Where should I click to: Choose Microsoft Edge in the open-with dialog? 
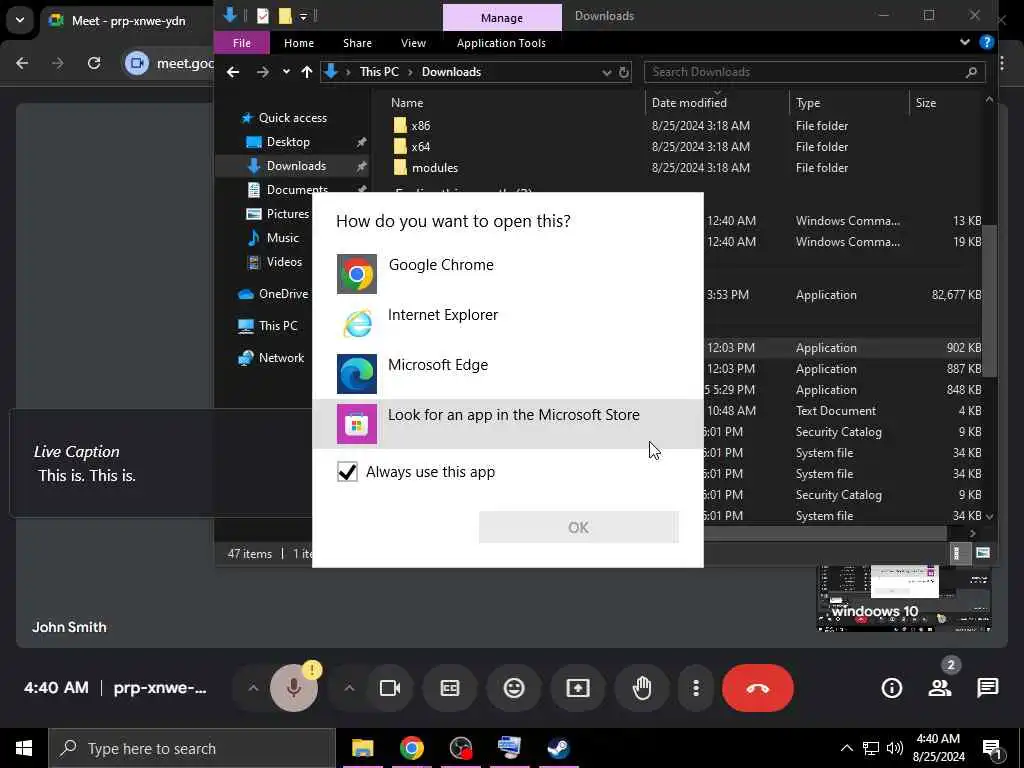[507, 374]
